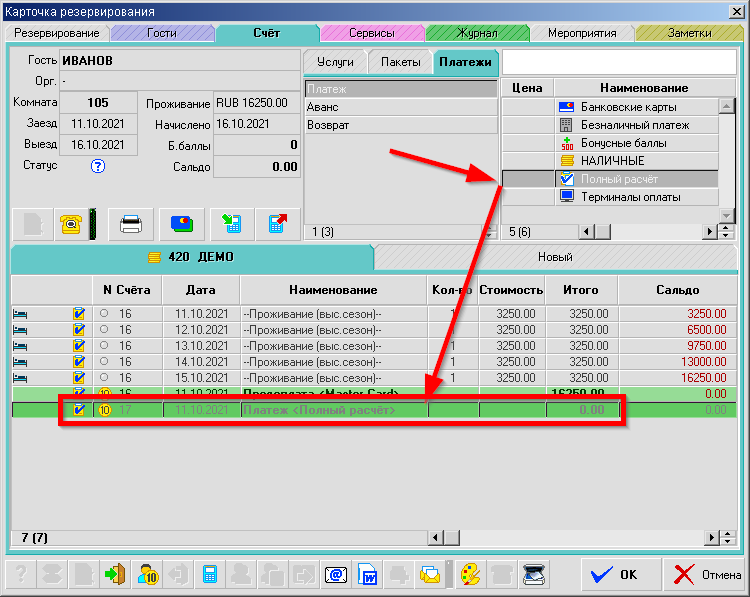Click the calculator with green arrow icon
750x597 pixels.
click(230, 224)
